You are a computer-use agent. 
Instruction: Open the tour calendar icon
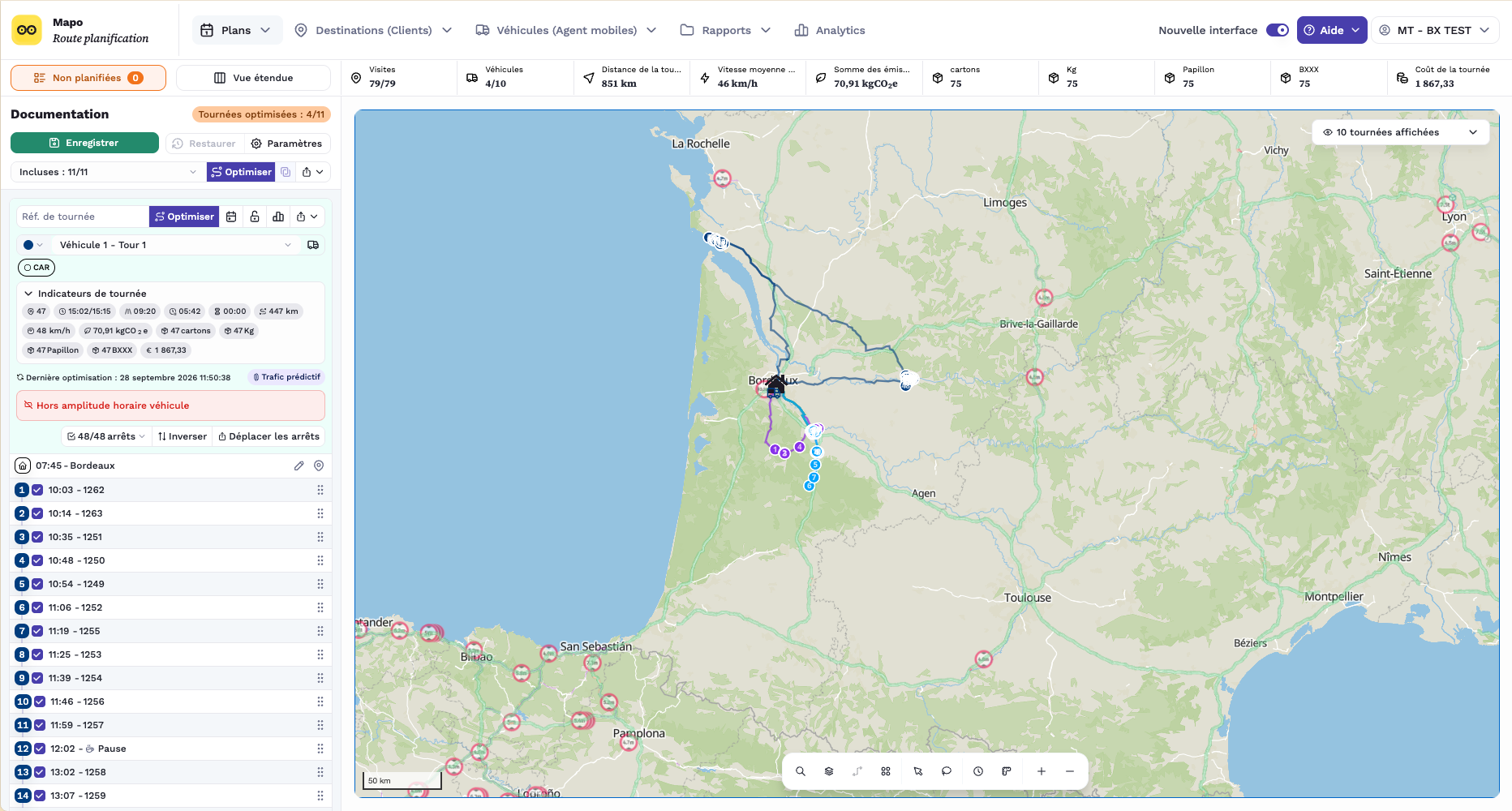point(231,217)
